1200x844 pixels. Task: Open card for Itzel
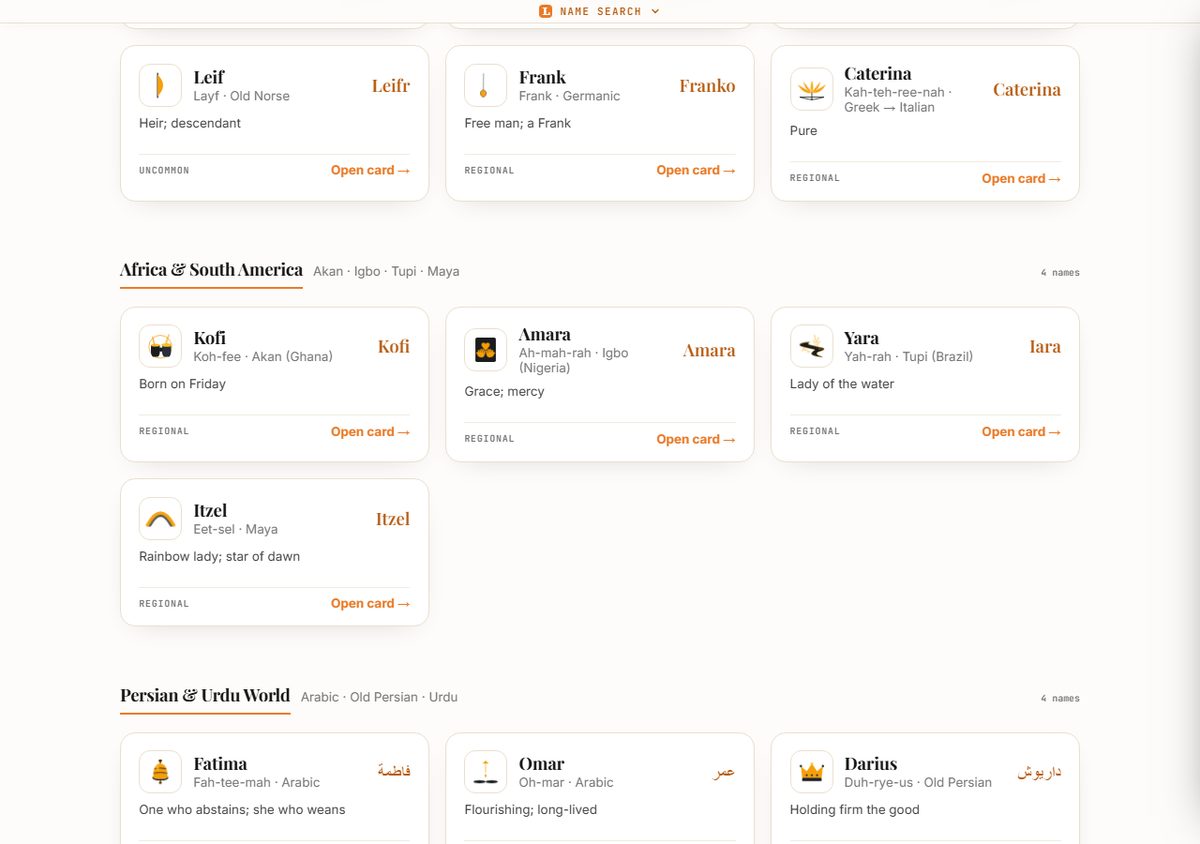click(370, 603)
